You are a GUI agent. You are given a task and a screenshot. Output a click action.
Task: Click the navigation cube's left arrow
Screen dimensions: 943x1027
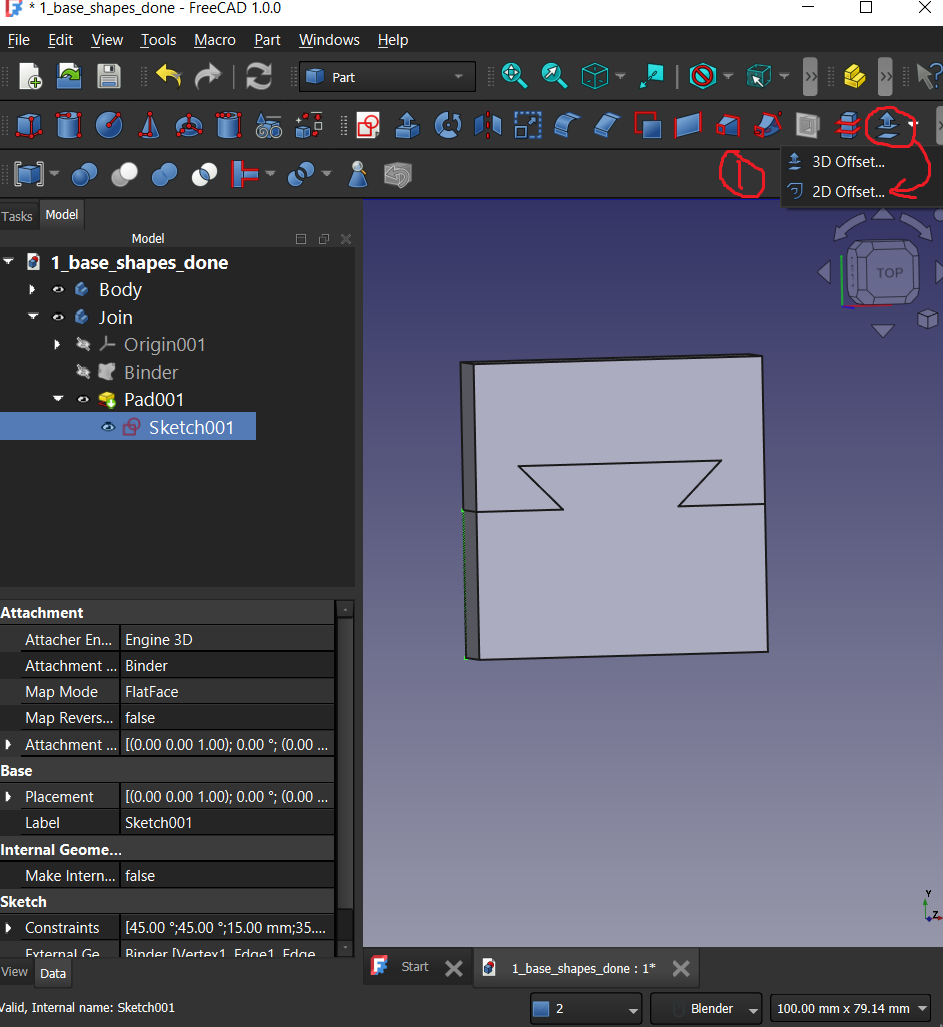click(x=824, y=272)
